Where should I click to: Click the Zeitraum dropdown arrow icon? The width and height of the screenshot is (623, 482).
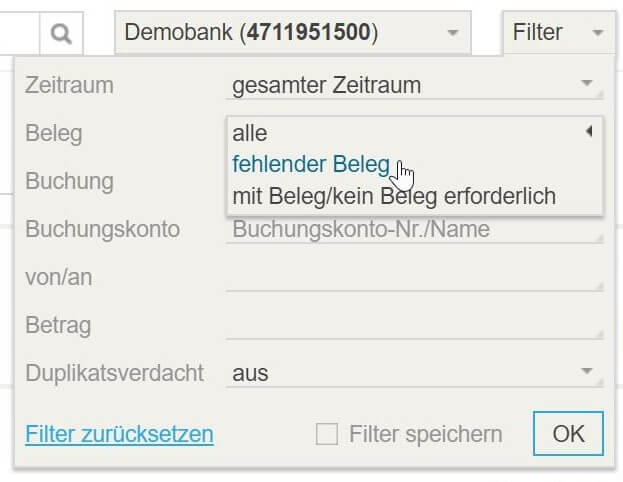pyautogui.click(x=587, y=83)
